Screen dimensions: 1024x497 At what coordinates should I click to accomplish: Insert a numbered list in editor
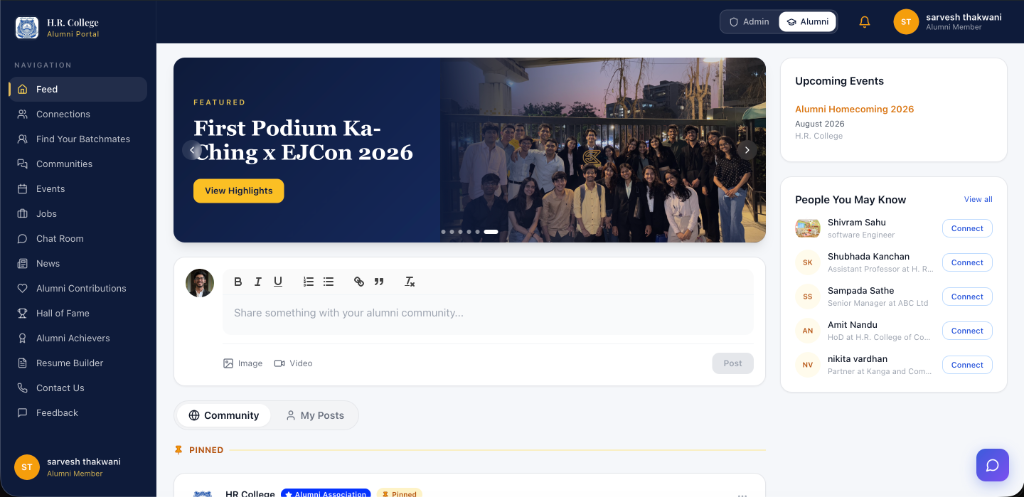click(309, 281)
